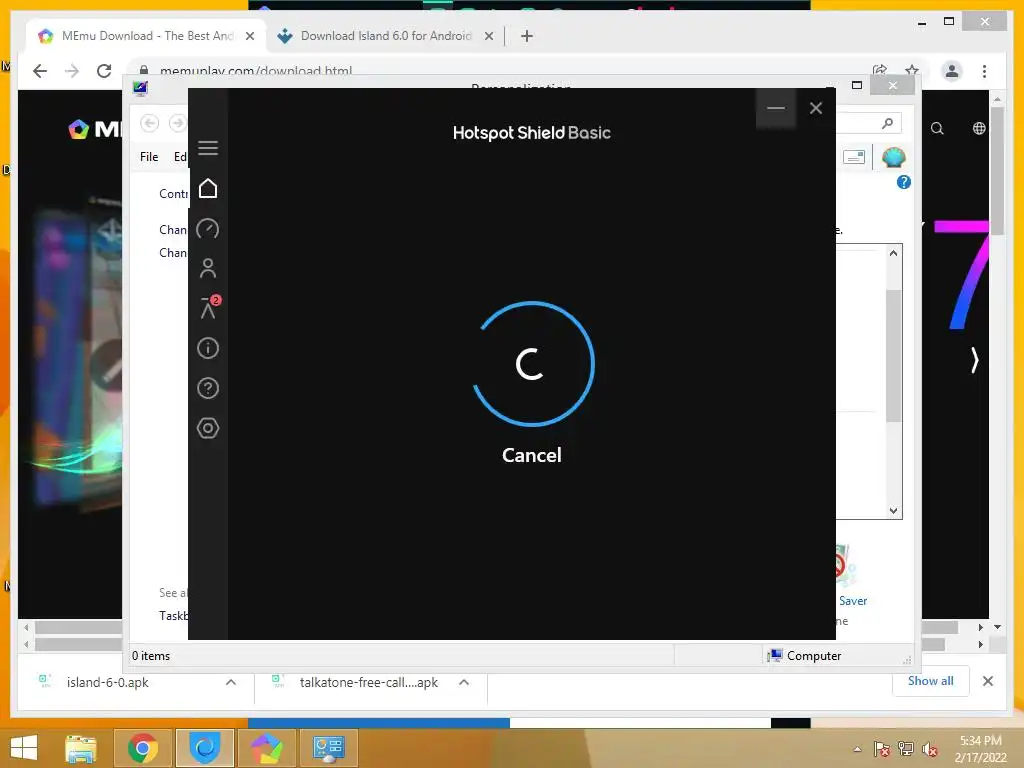Close the Chrome downloads bar
Screen dimensions: 1024x768
[x=987, y=681]
